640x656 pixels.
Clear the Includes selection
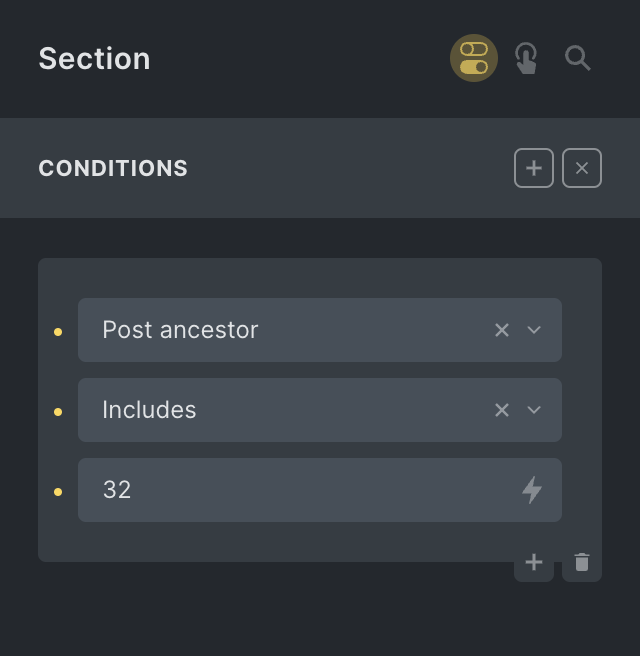pos(502,410)
